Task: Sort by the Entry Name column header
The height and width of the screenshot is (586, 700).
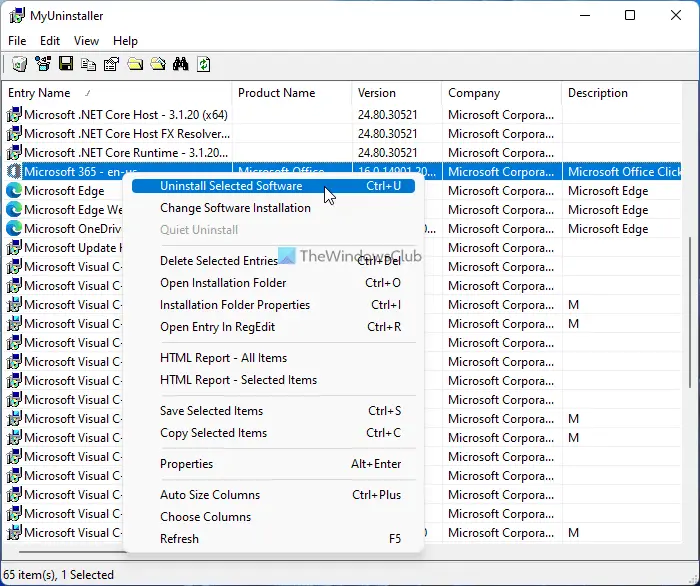Action: click(x=117, y=93)
